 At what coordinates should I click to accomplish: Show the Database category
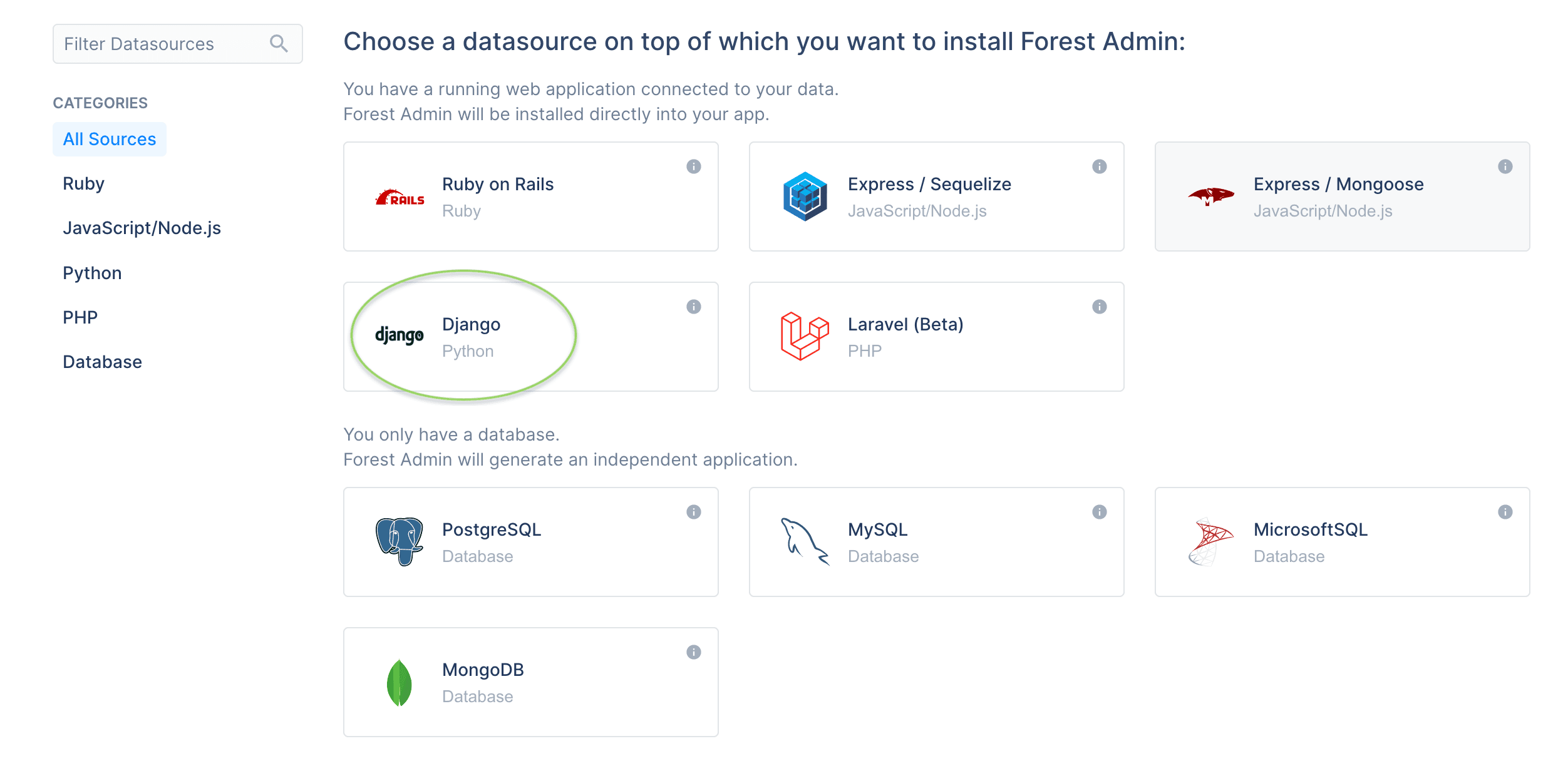(x=103, y=362)
